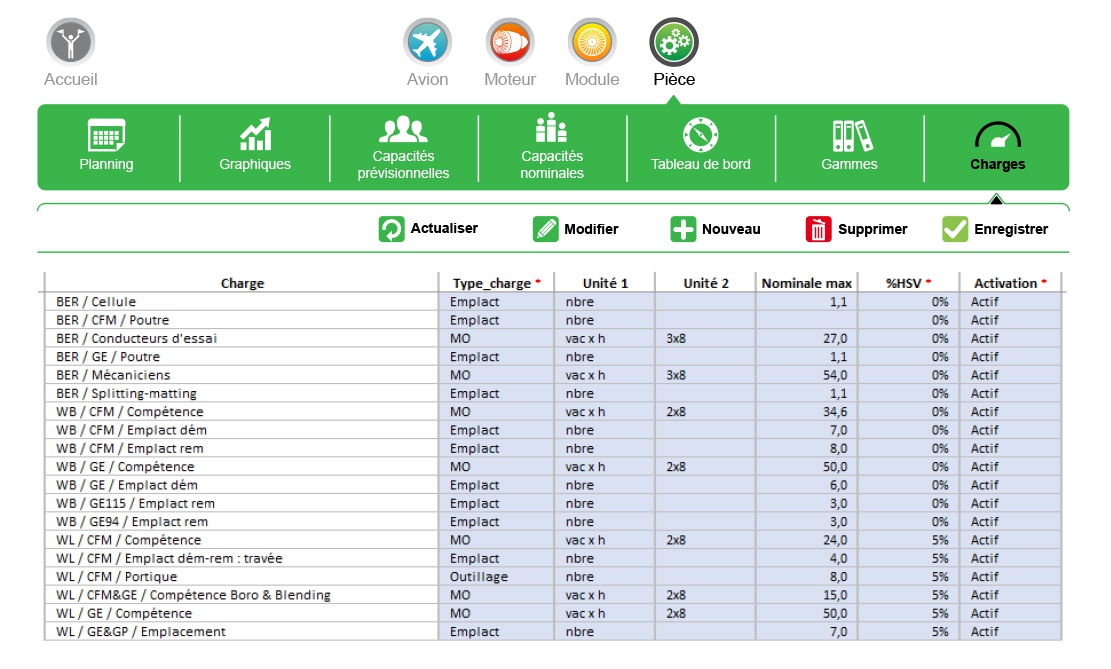Click the Accueil home icon
This screenshot has width=1111, height=669.
coord(71,42)
